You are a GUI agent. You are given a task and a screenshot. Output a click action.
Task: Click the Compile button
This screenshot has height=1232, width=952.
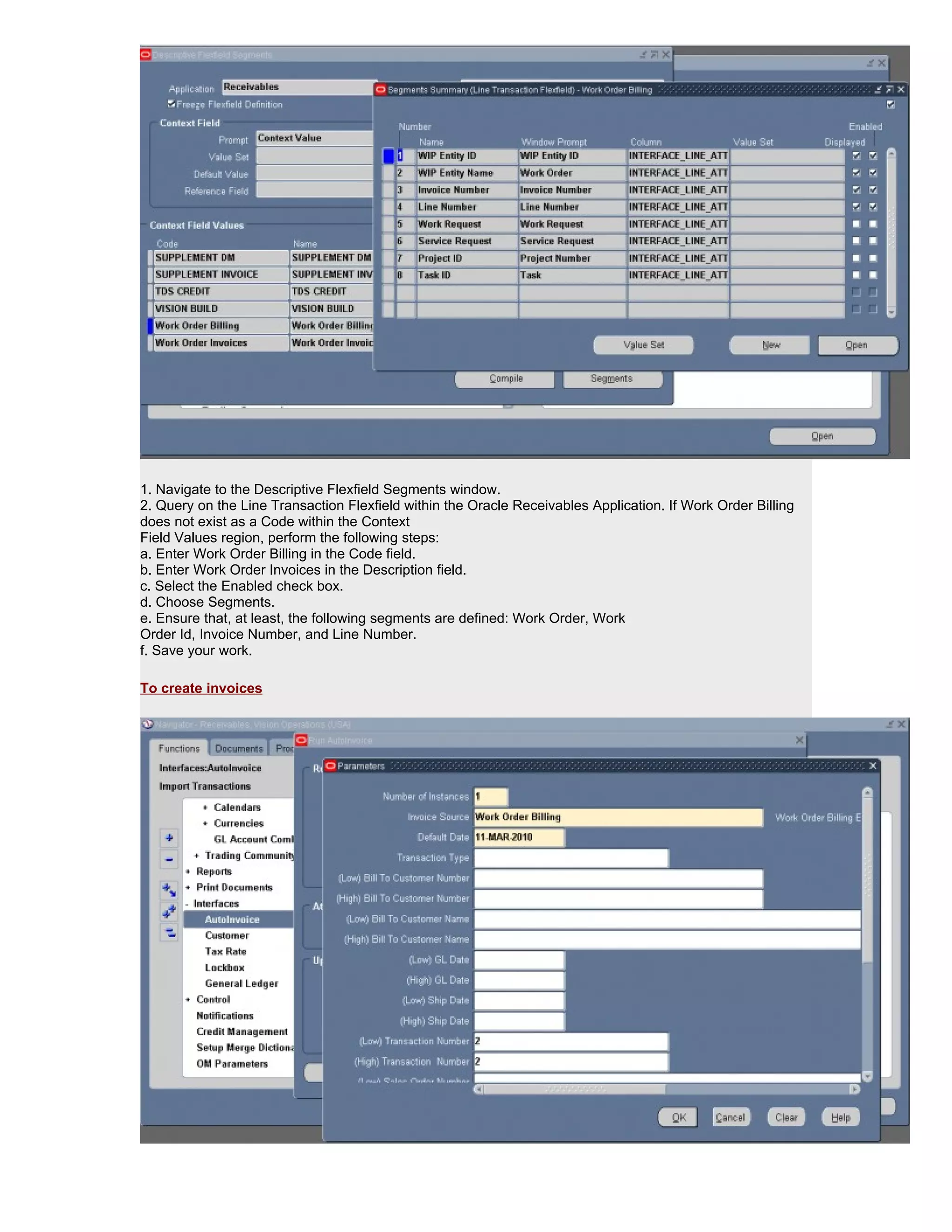pyautogui.click(x=505, y=378)
